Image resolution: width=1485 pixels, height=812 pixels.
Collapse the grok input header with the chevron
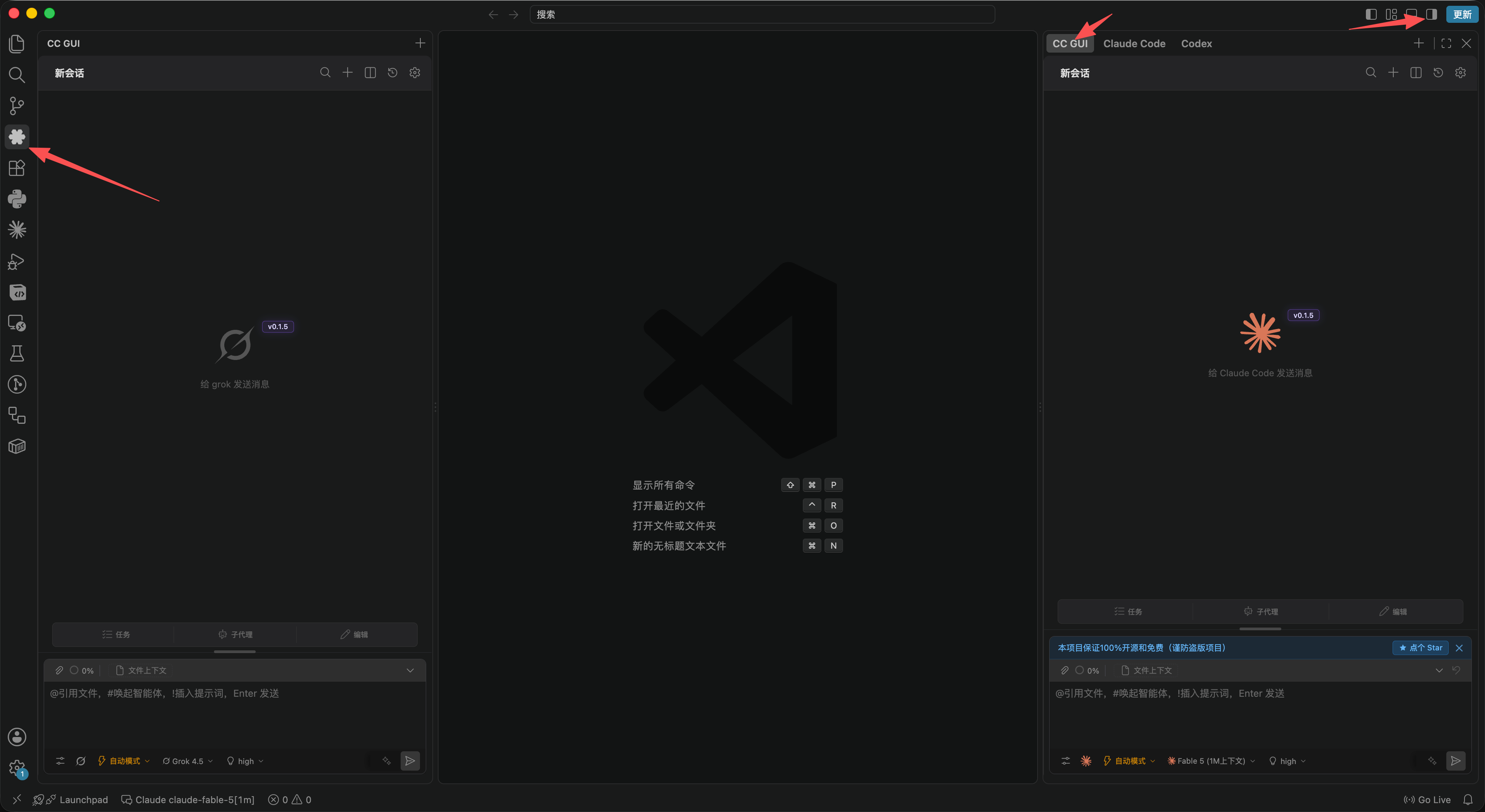pos(410,670)
